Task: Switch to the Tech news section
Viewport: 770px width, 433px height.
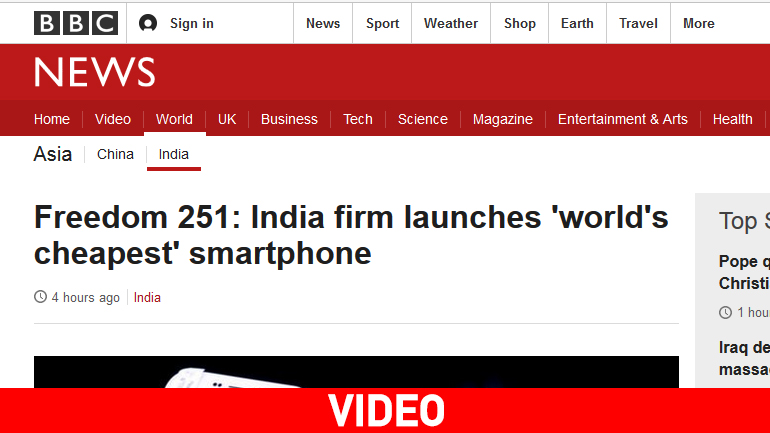Action: click(x=358, y=119)
